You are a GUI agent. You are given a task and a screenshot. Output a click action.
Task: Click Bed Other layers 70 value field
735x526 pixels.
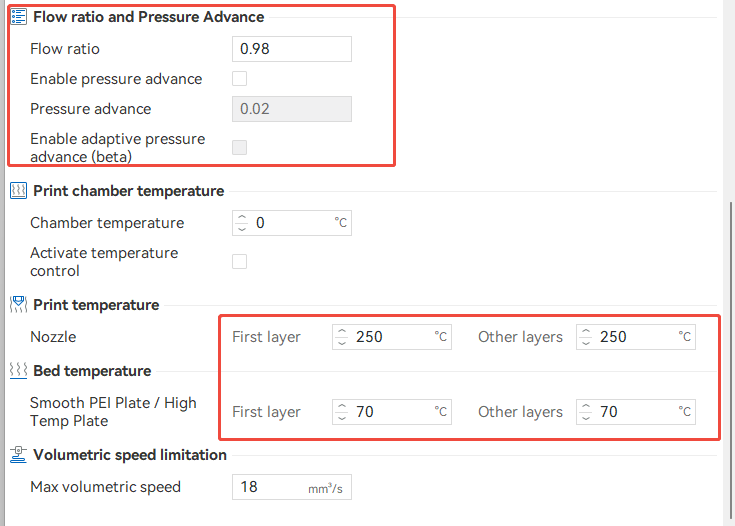click(632, 411)
